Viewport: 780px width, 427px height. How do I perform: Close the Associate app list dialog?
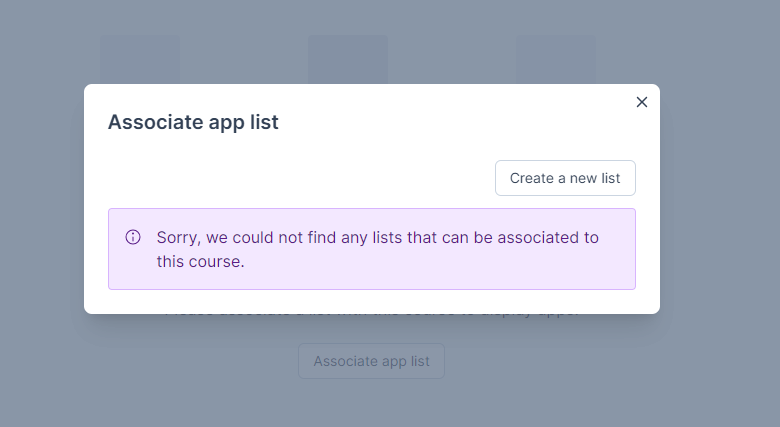pyautogui.click(x=642, y=102)
